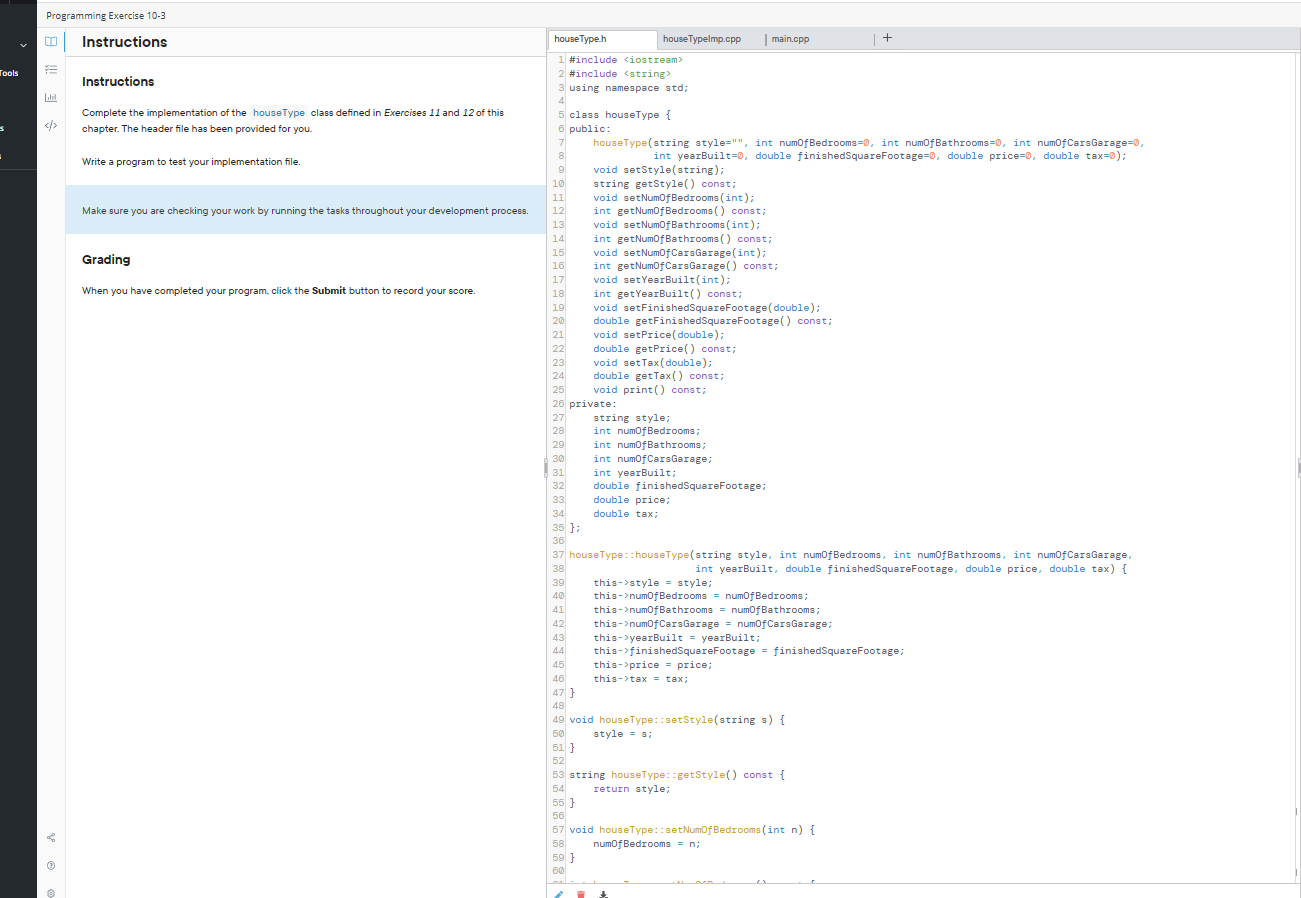The image size is (1301, 898).
Task: Open the main.cpp tab
Action: pyautogui.click(x=790, y=39)
